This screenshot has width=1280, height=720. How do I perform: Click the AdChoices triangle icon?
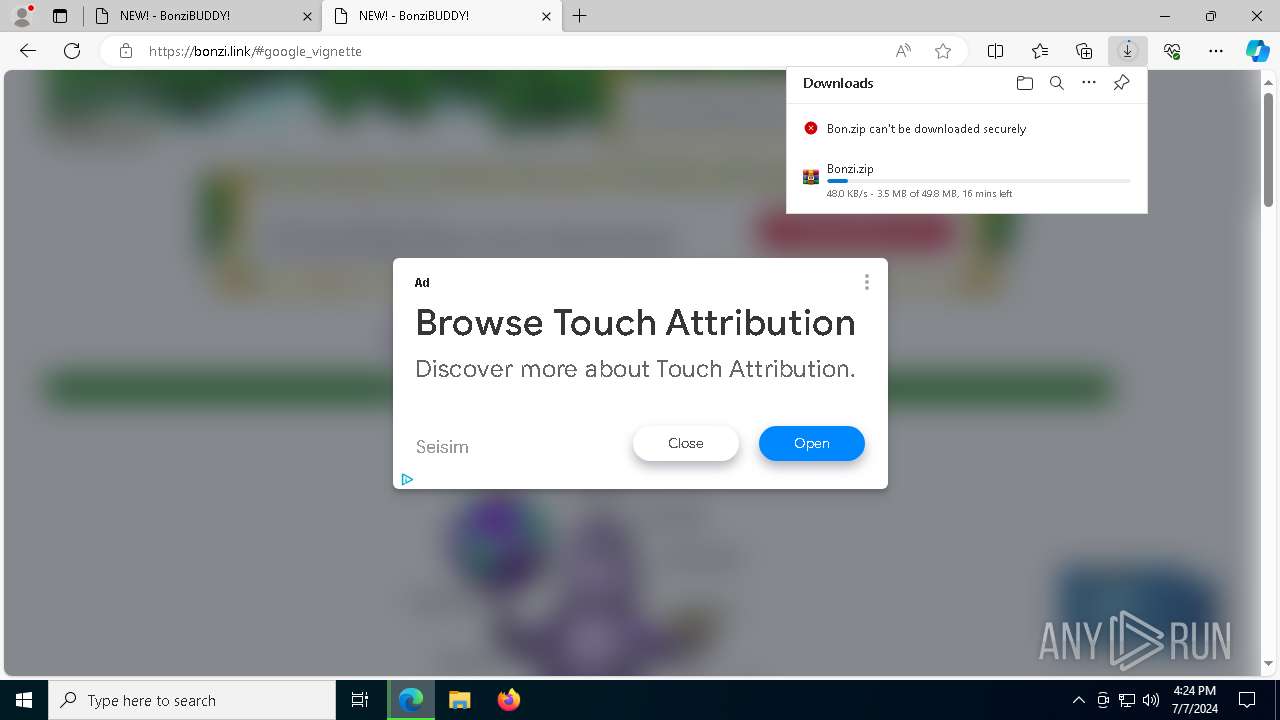click(407, 479)
